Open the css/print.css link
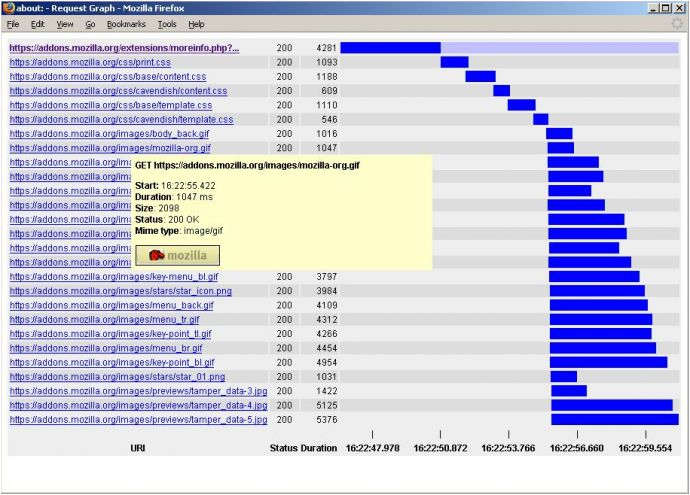The image size is (690, 495). (90, 62)
